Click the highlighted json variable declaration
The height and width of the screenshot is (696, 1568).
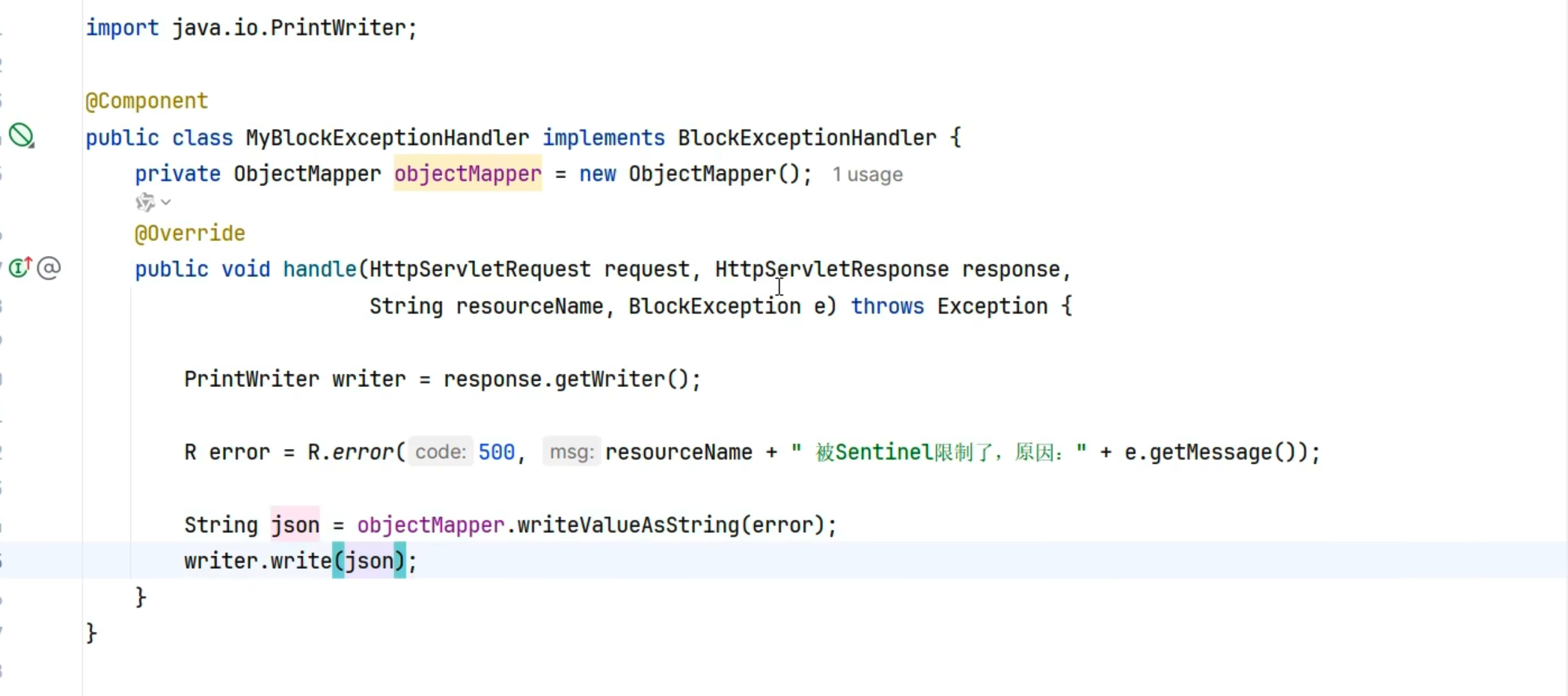[x=295, y=525]
